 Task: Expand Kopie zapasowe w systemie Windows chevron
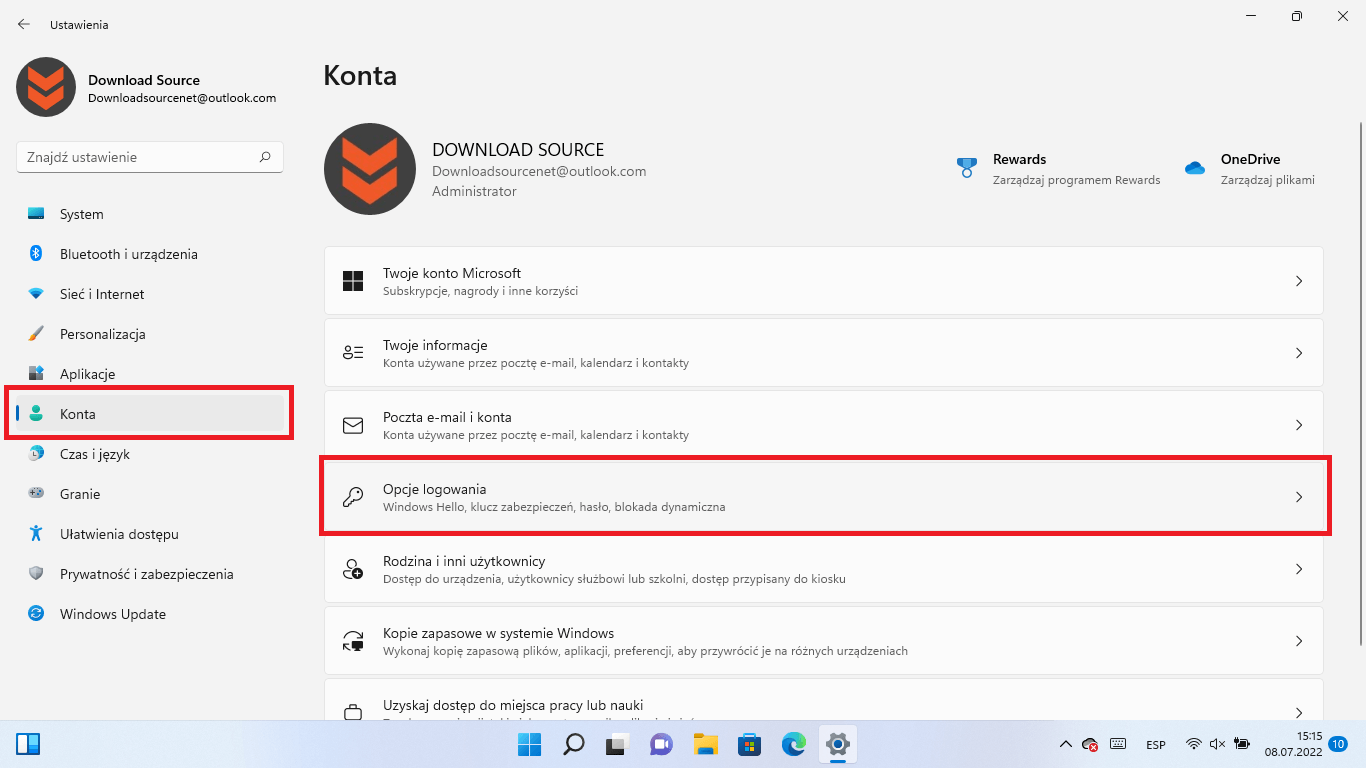coord(1299,641)
